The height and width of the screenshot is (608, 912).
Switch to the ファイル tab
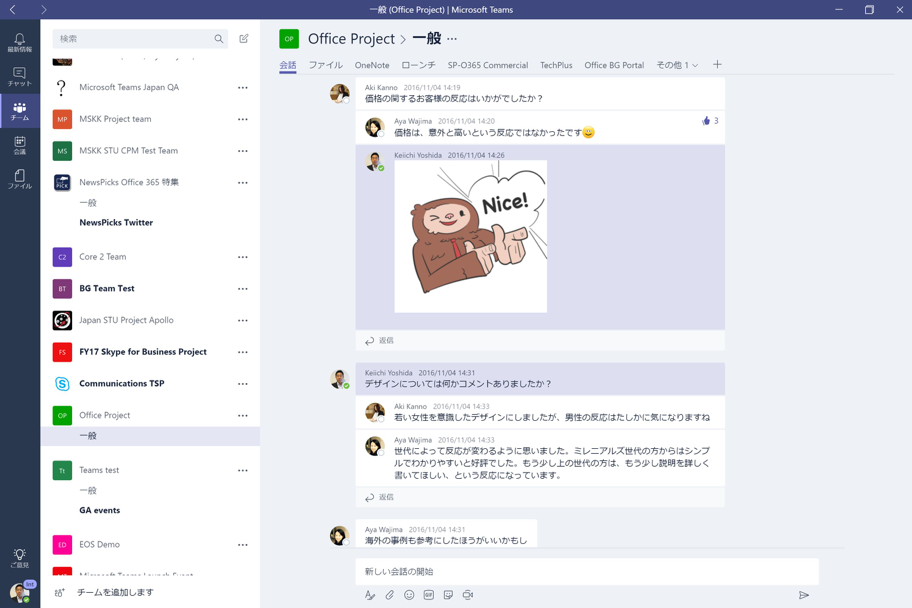[x=325, y=65]
